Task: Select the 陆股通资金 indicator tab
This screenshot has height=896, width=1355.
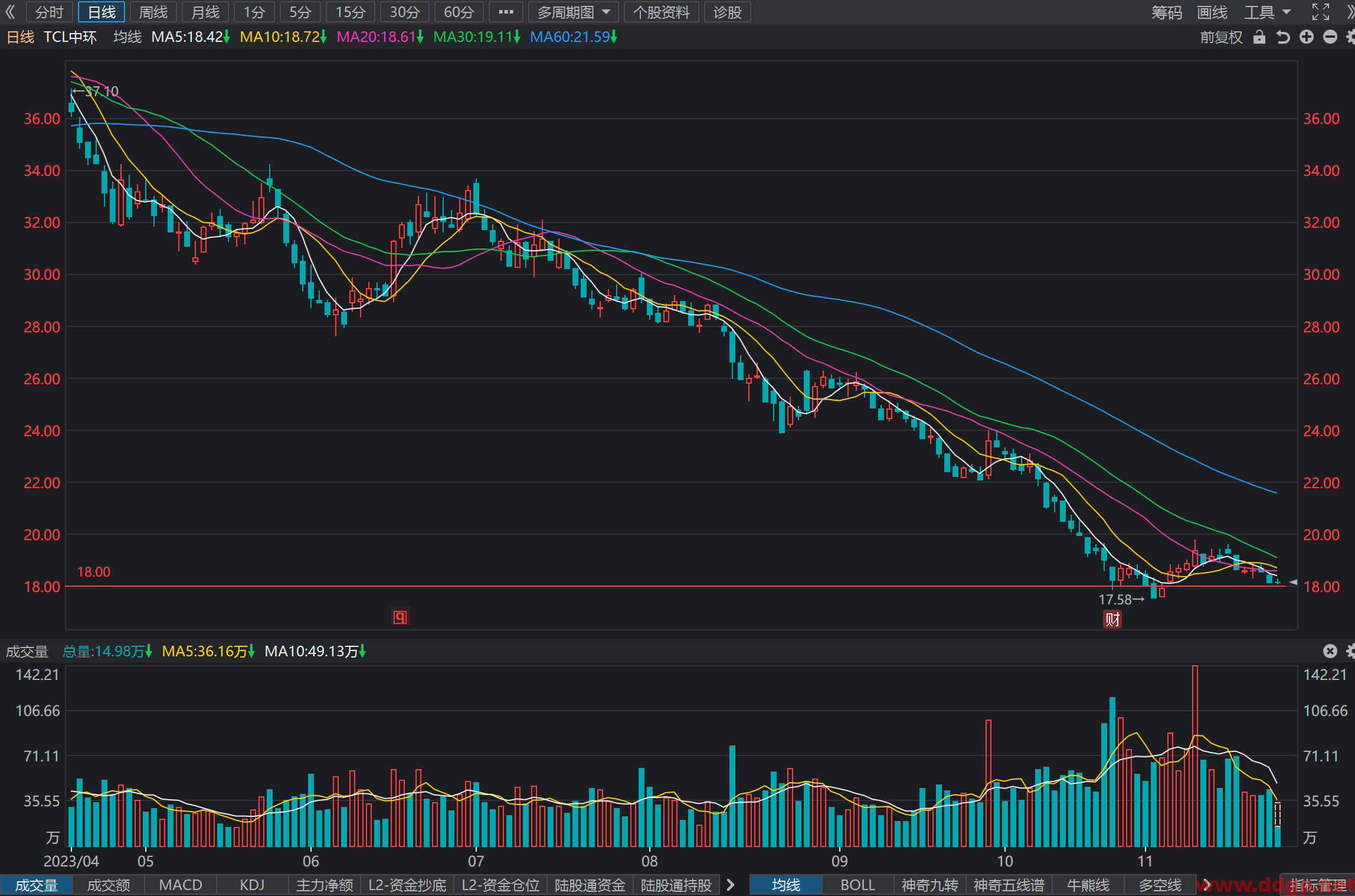Action: pyautogui.click(x=590, y=885)
